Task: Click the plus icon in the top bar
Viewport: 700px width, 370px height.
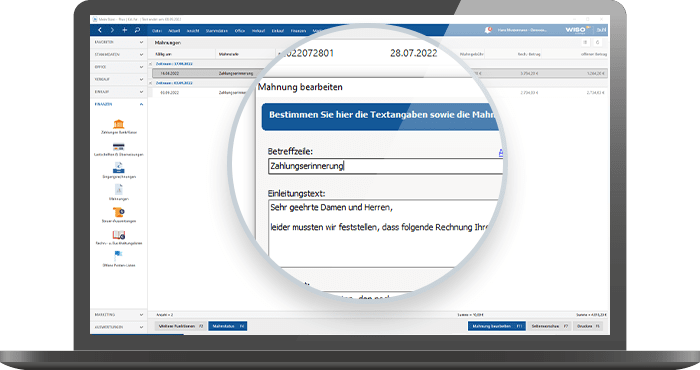Action: 125,30
